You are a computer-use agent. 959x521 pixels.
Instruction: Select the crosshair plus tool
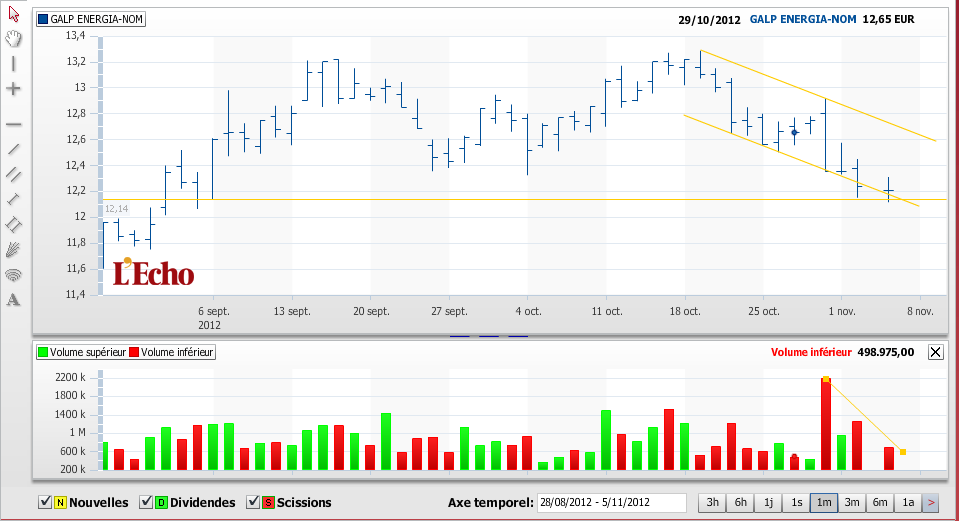pyautogui.click(x=13, y=89)
